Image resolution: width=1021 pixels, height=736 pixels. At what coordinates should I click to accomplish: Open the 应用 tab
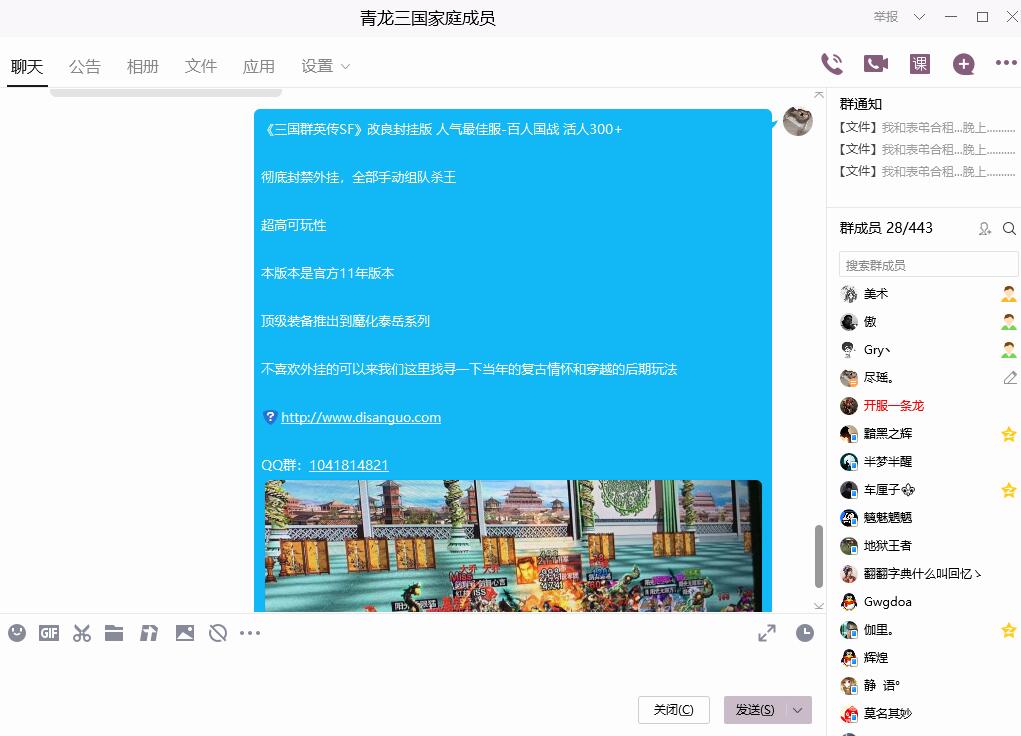click(x=259, y=66)
